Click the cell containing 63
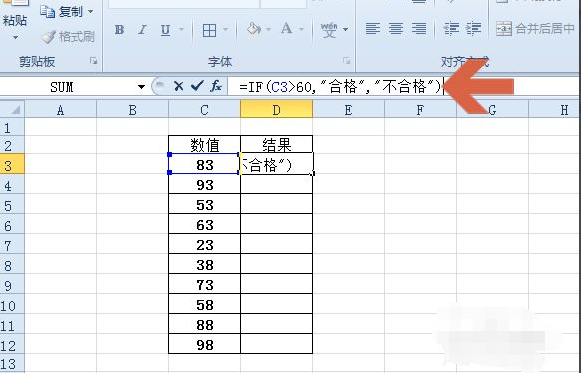581x373 pixels. click(x=204, y=224)
